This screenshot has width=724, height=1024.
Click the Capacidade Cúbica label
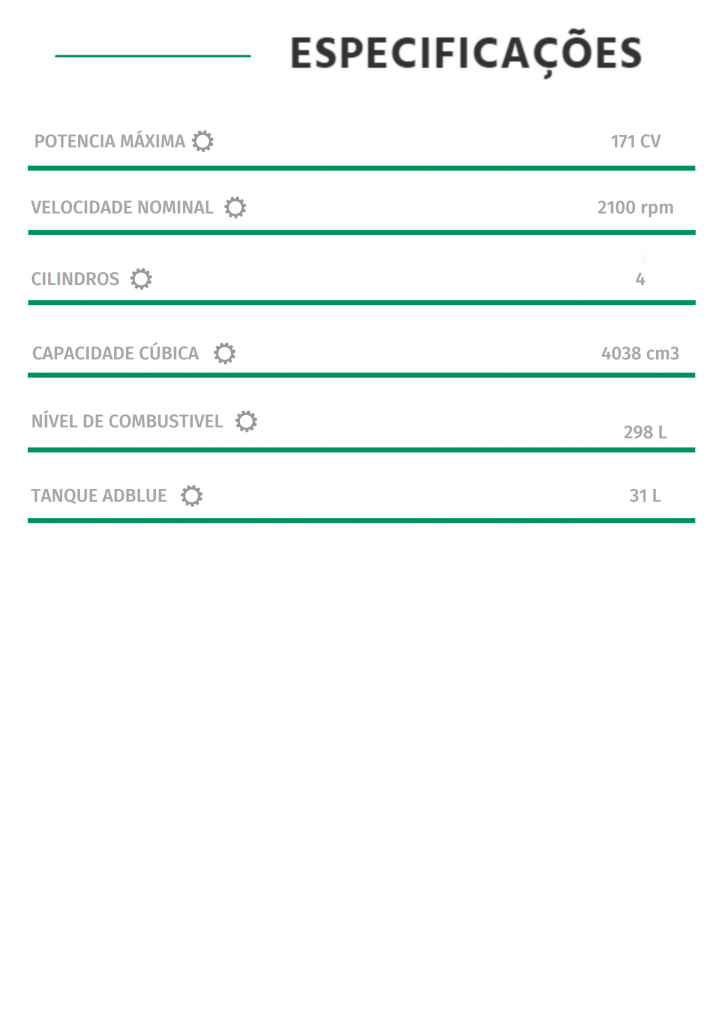pos(116,353)
